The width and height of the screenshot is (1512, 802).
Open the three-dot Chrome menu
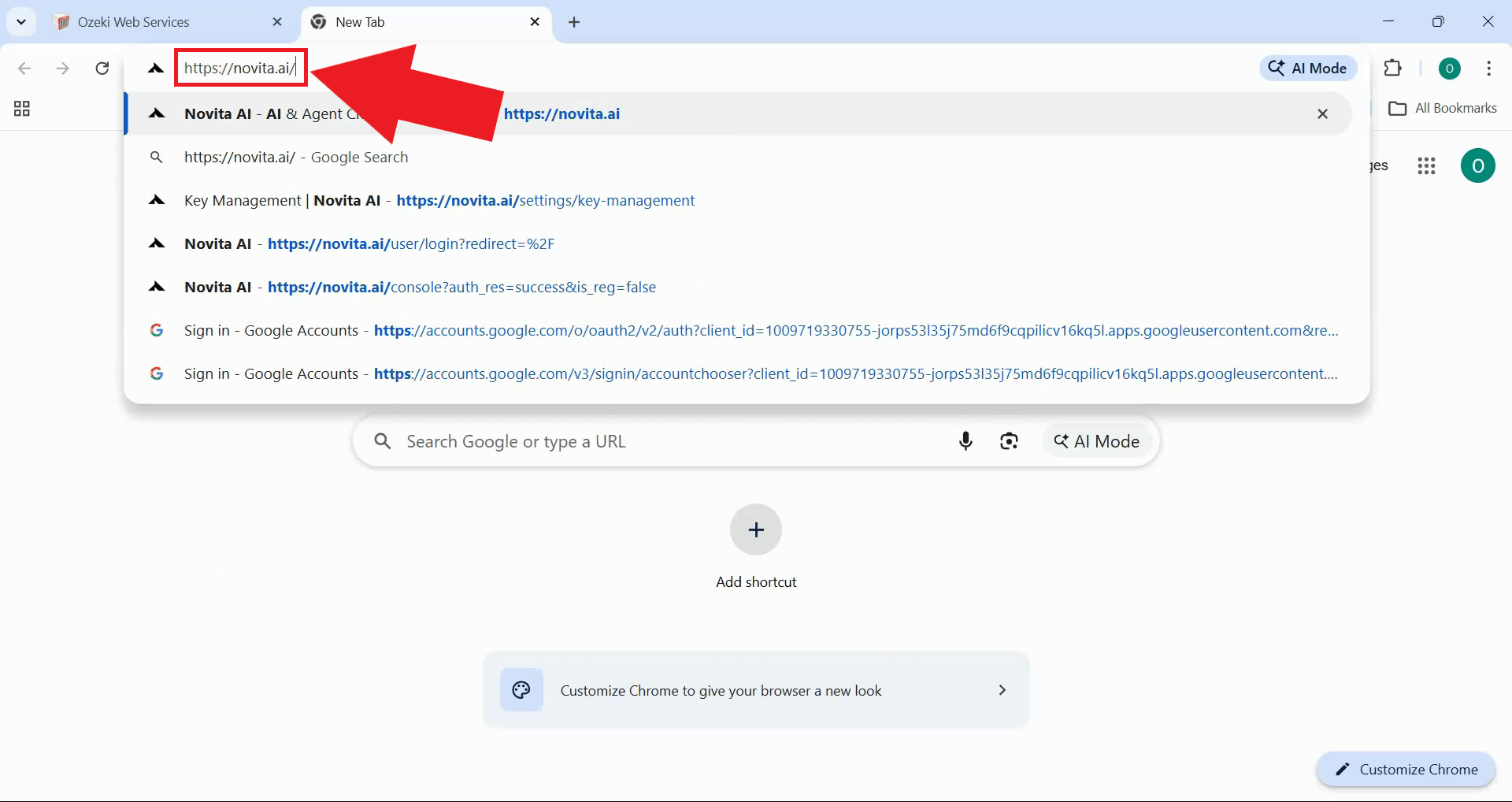pos(1488,69)
